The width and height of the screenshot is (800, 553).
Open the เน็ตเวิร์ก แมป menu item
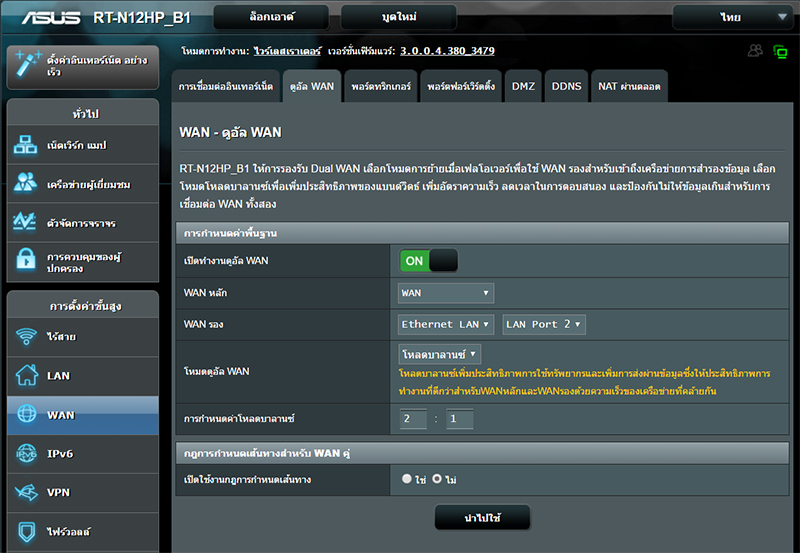click(83, 145)
